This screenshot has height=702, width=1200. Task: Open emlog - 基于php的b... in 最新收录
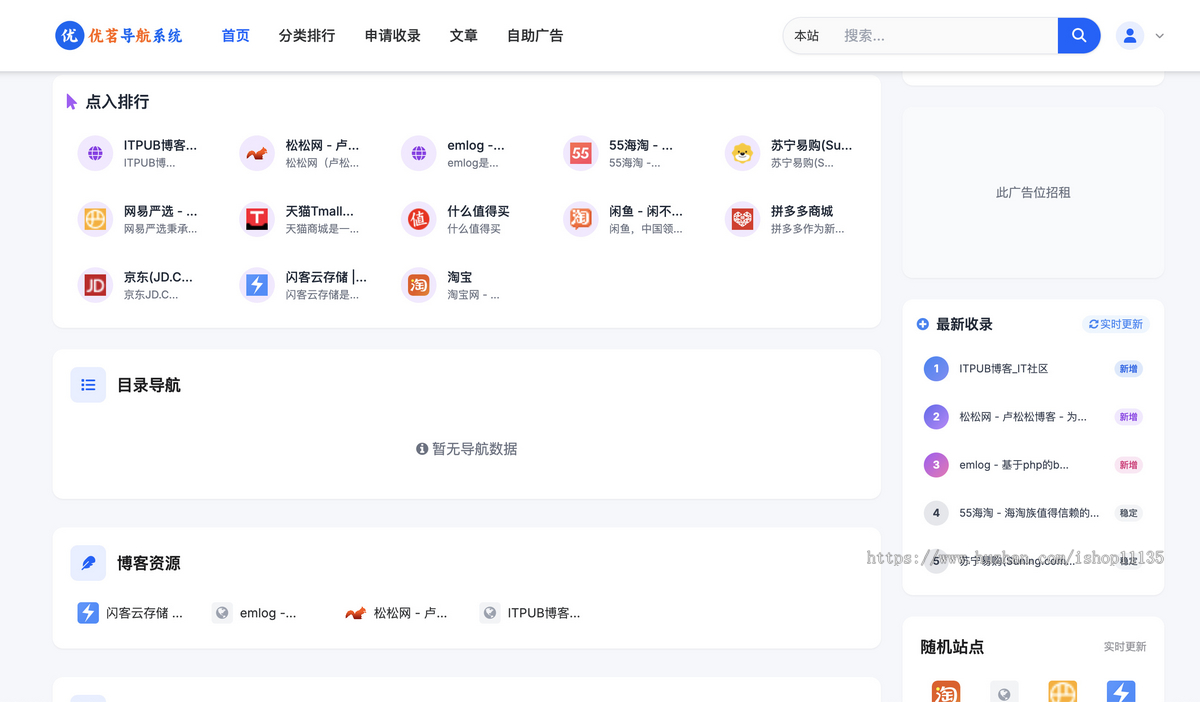(x=1014, y=465)
